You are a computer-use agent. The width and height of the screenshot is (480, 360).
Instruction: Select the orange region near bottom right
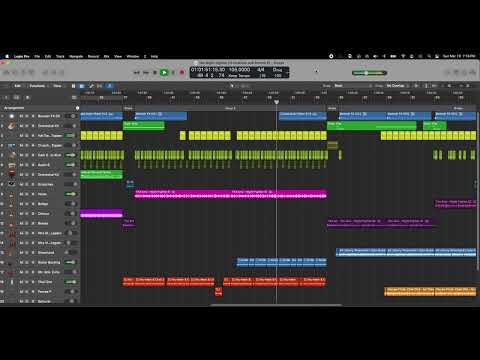pyautogui.click(x=430, y=291)
